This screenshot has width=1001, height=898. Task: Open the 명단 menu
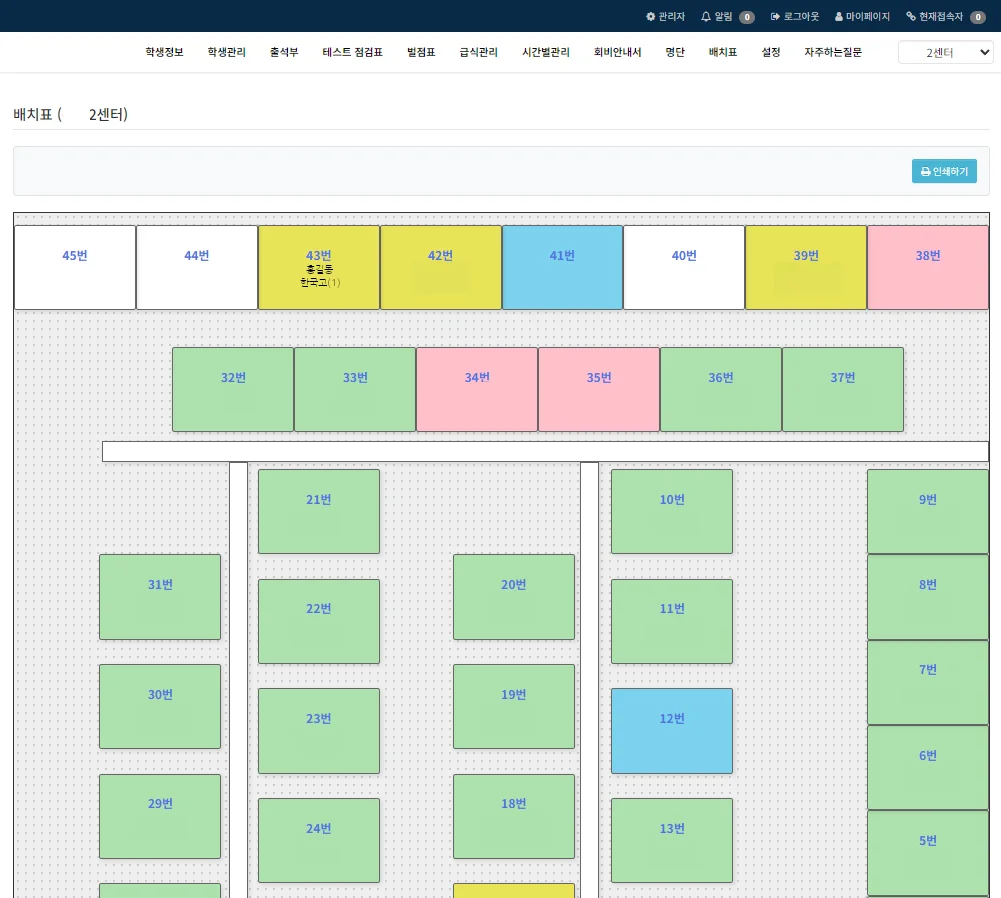pyautogui.click(x=675, y=52)
